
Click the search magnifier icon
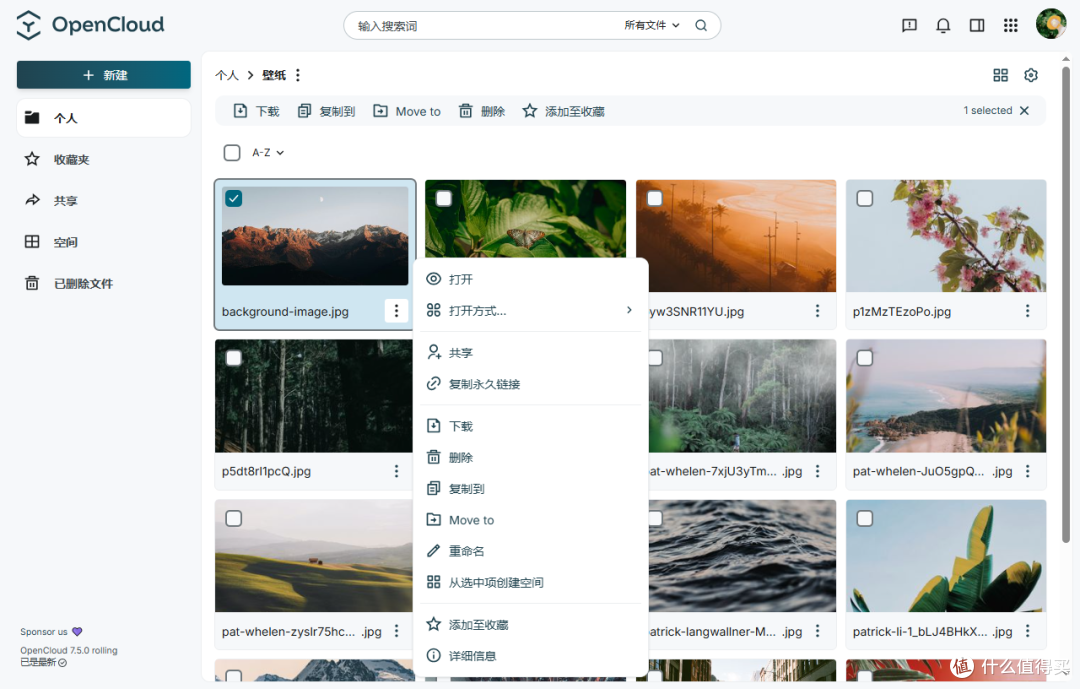[x=701, y=25]
